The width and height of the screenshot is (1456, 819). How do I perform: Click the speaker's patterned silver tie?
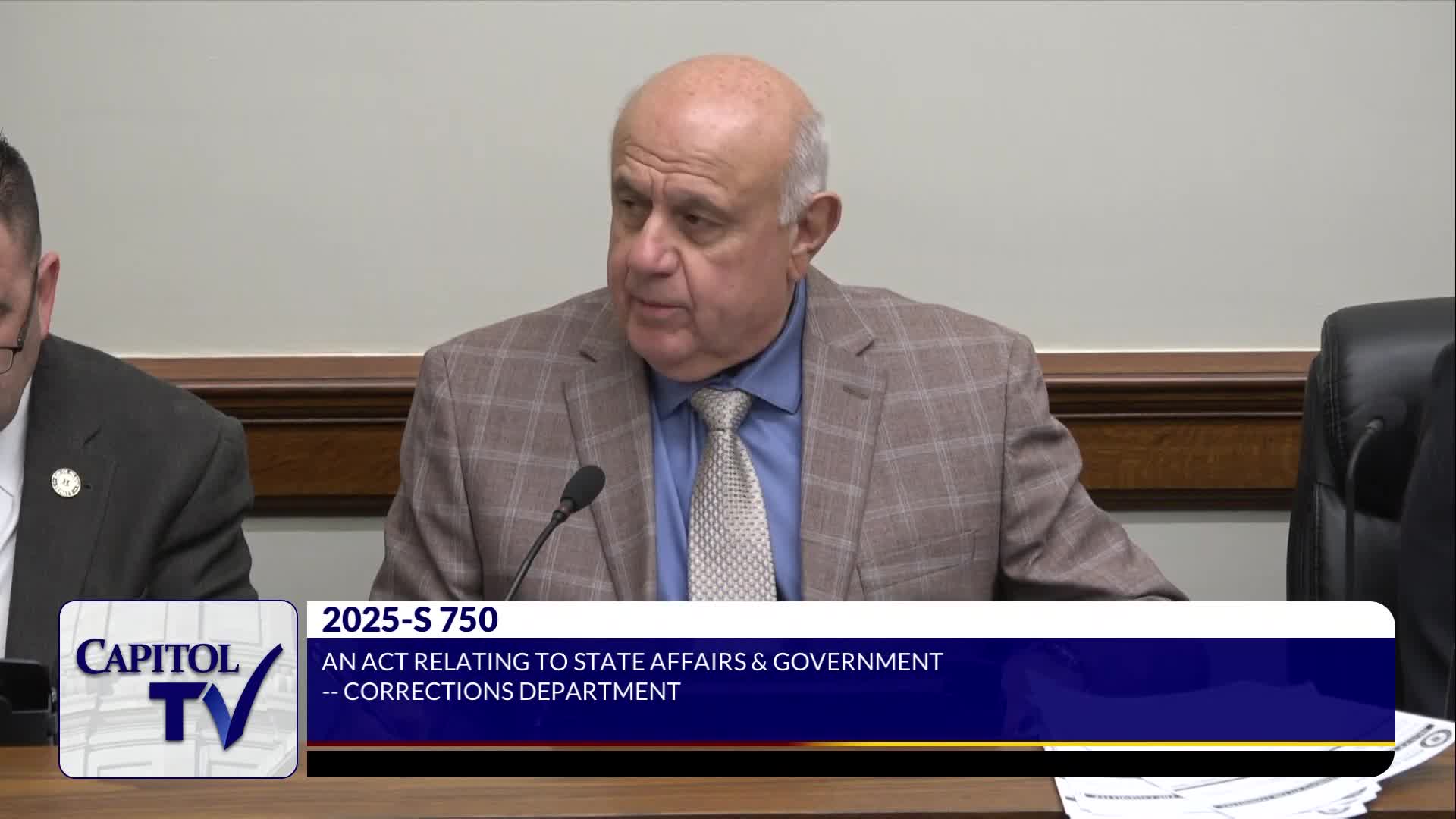(x=726, y=493)
